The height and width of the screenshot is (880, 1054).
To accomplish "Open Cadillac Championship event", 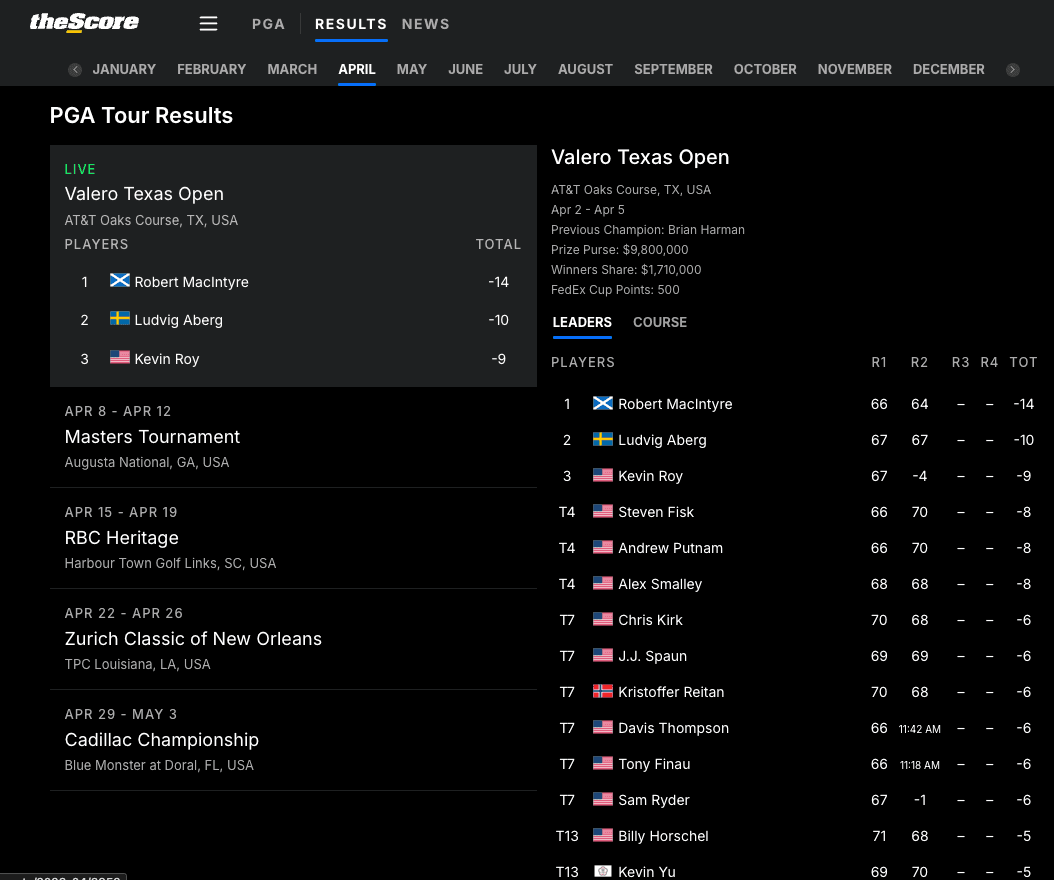I will 161,740.
